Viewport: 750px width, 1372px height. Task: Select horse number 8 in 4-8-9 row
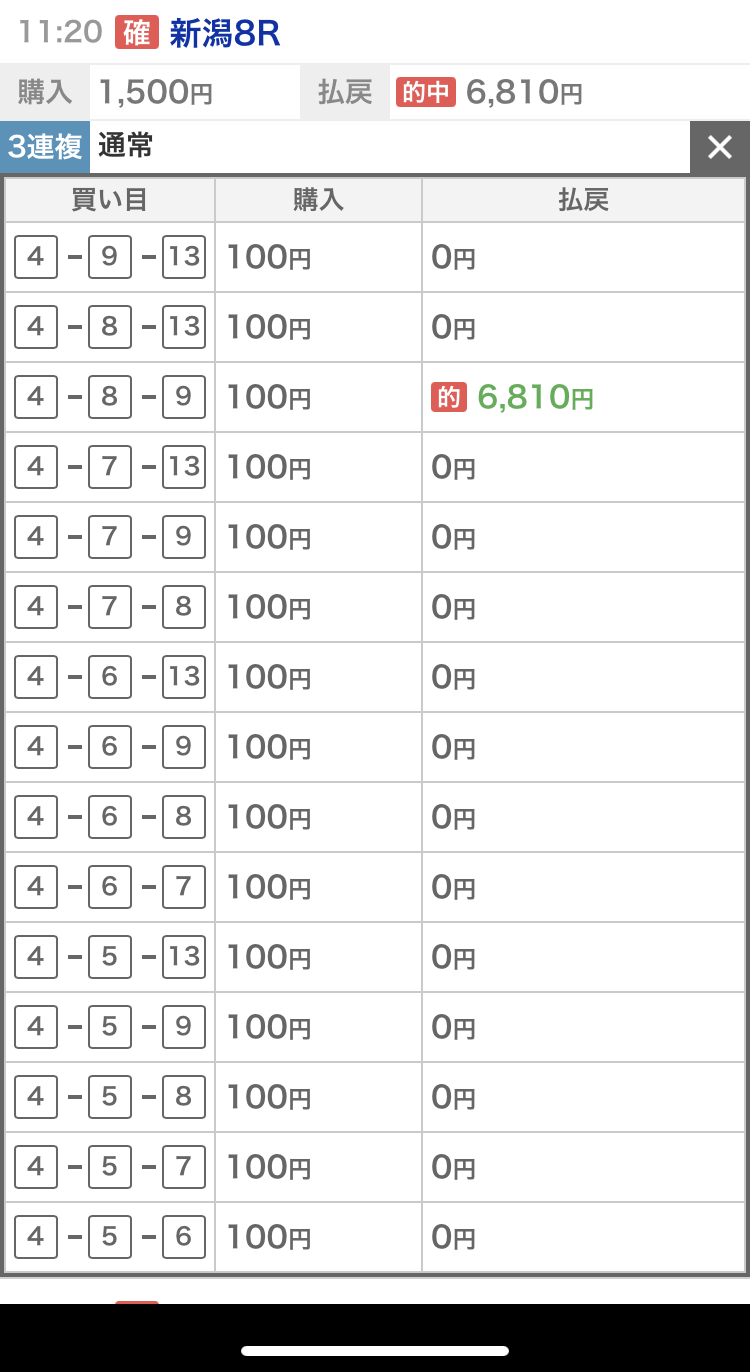coord(110,397)
